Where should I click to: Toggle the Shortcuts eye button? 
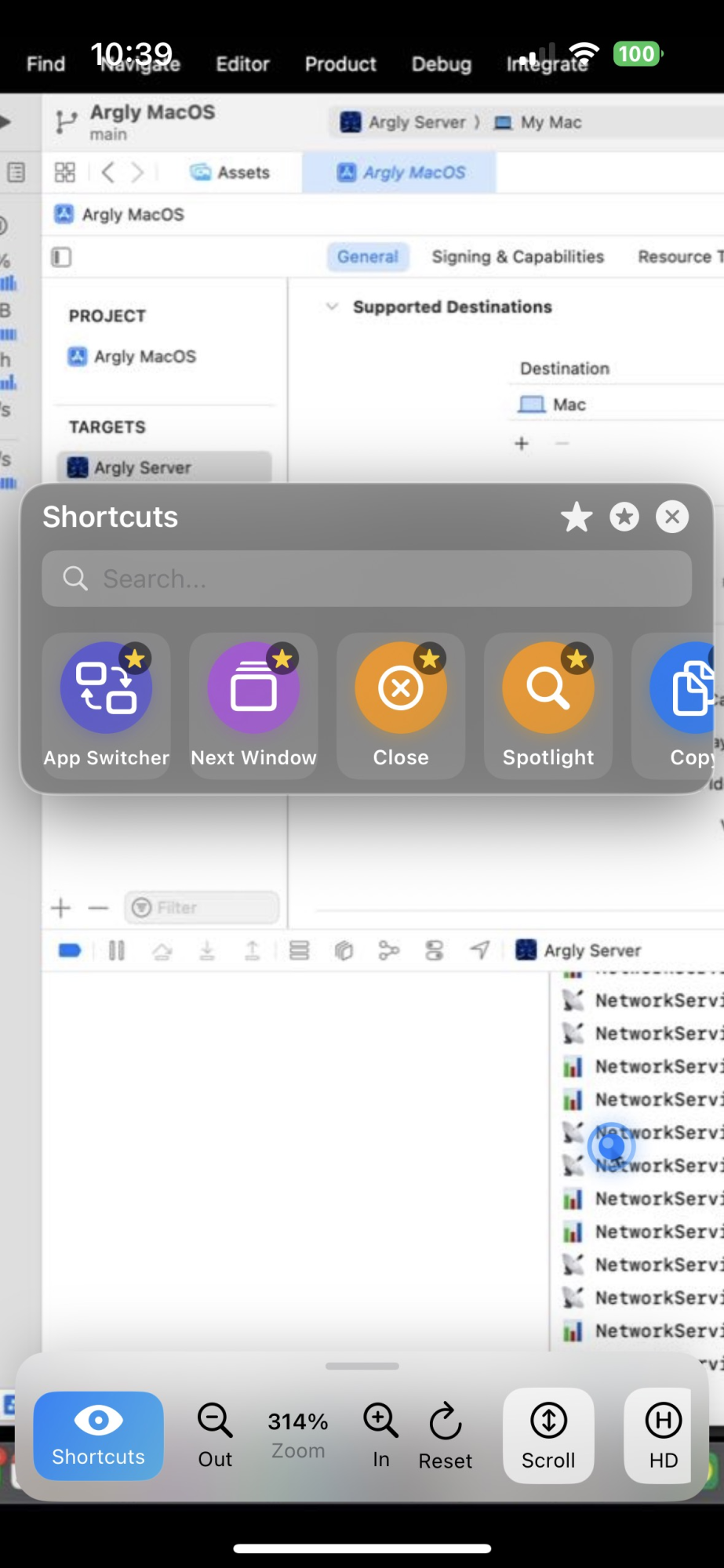(x=99, y=1436)
